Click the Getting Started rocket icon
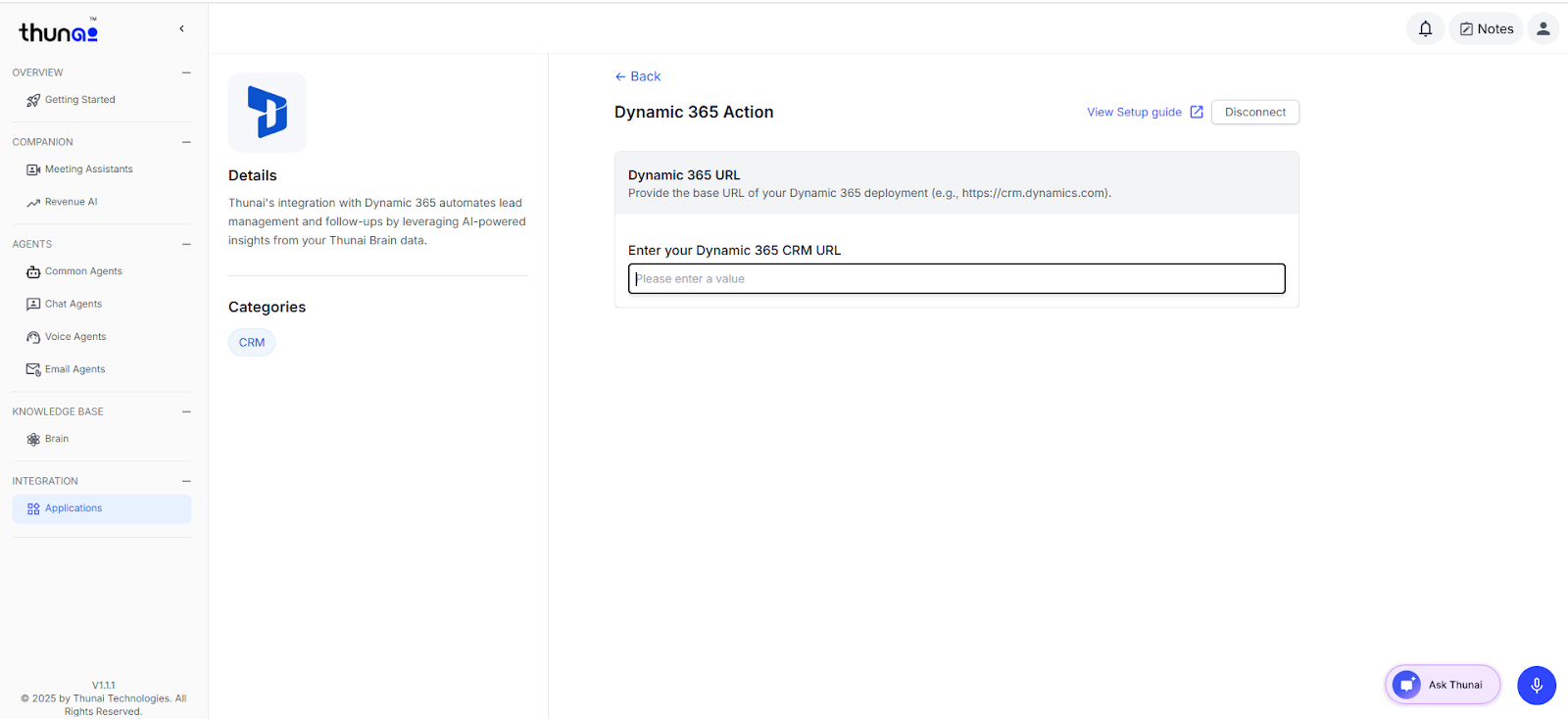Screen dimensions: 1568x719 pos(33,100)
